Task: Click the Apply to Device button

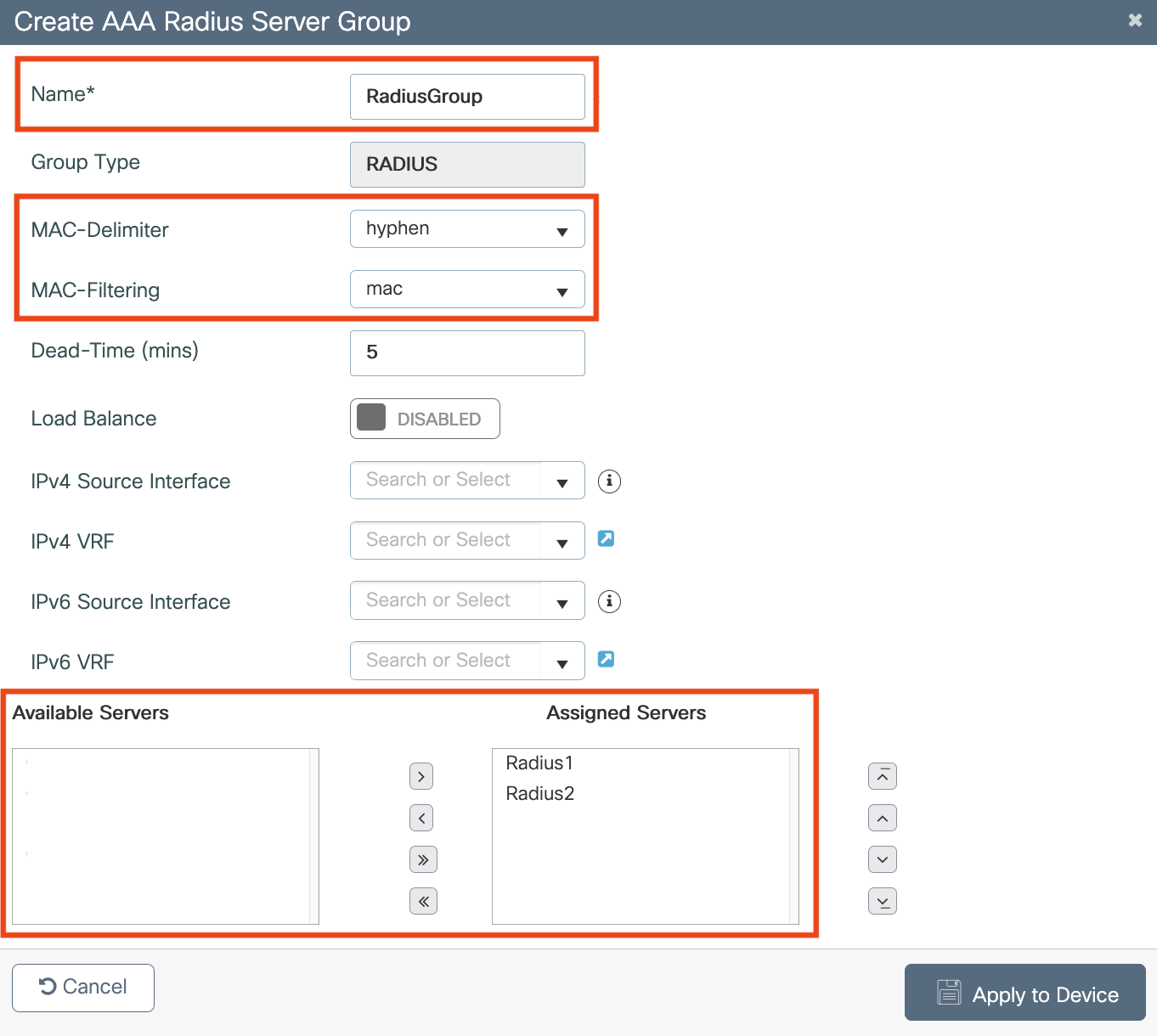Action: pyautogui.click(x=1024, y=993)
